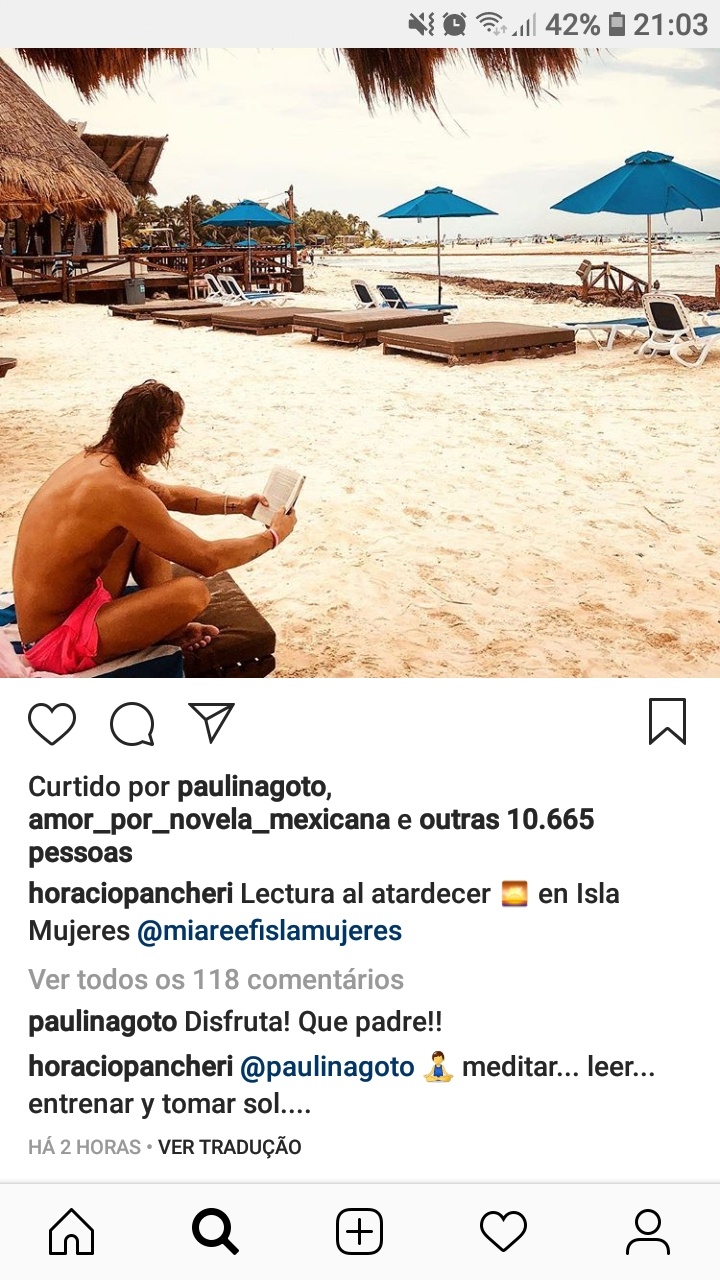Save post with the bookmark icon
720x1280 pixels.
[x=667, y=722]
